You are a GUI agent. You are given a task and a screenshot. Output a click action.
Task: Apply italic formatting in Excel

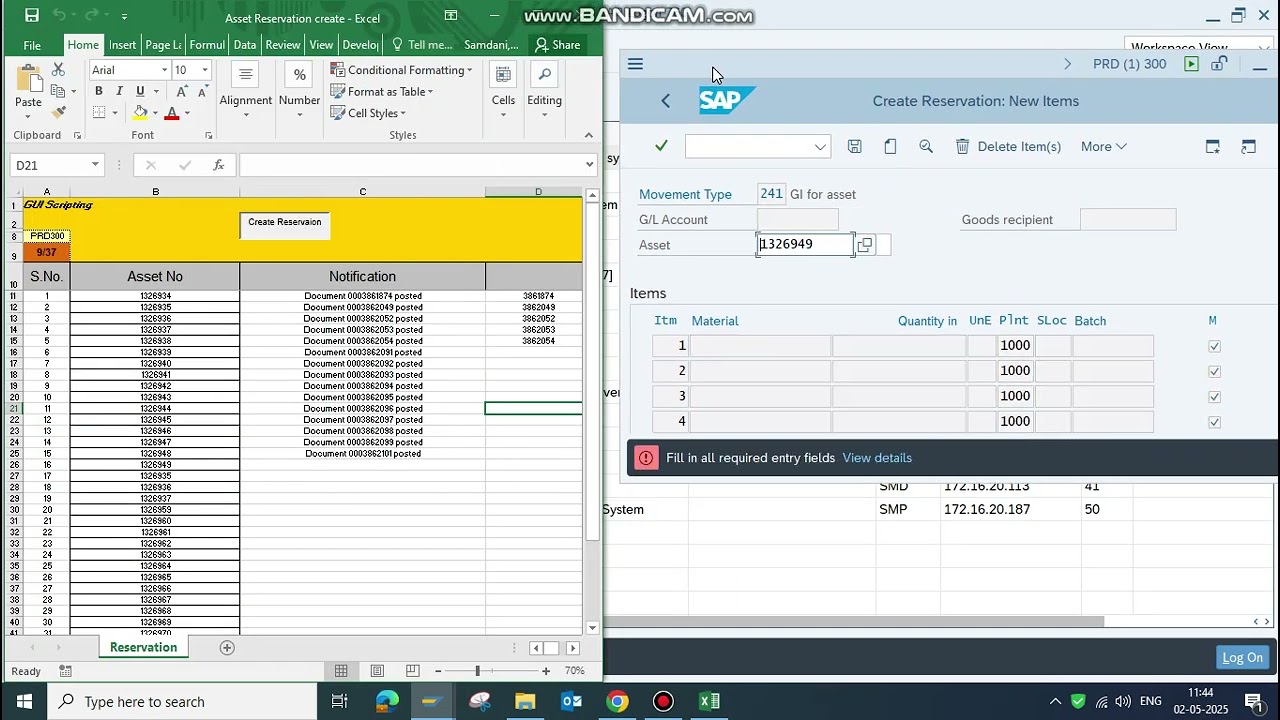pyautogui.click(x=119, y=91)
